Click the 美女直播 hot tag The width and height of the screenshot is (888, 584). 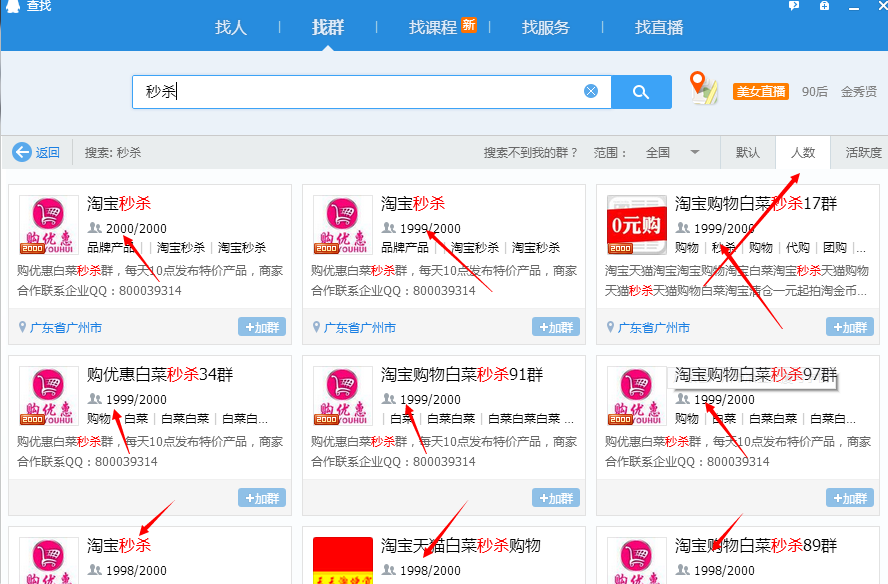(x=761, y=91)
